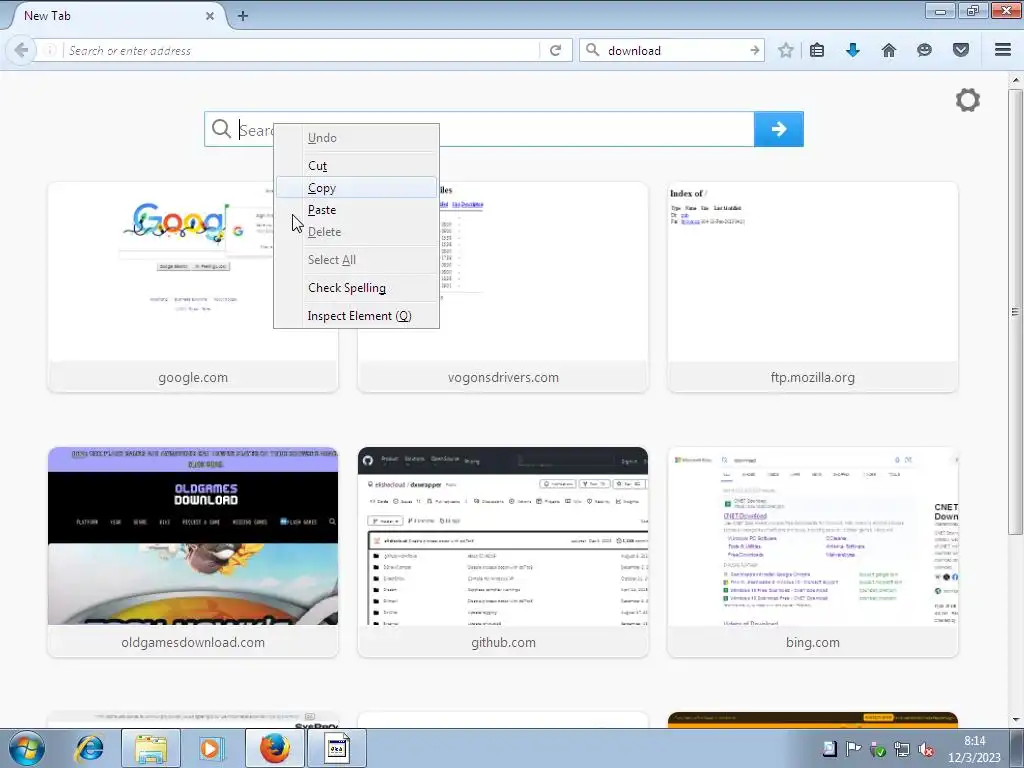Screen dimensions: 1024x768
Task: Go to the Home page
Action: pyautogui.click(x=889, y=50)
